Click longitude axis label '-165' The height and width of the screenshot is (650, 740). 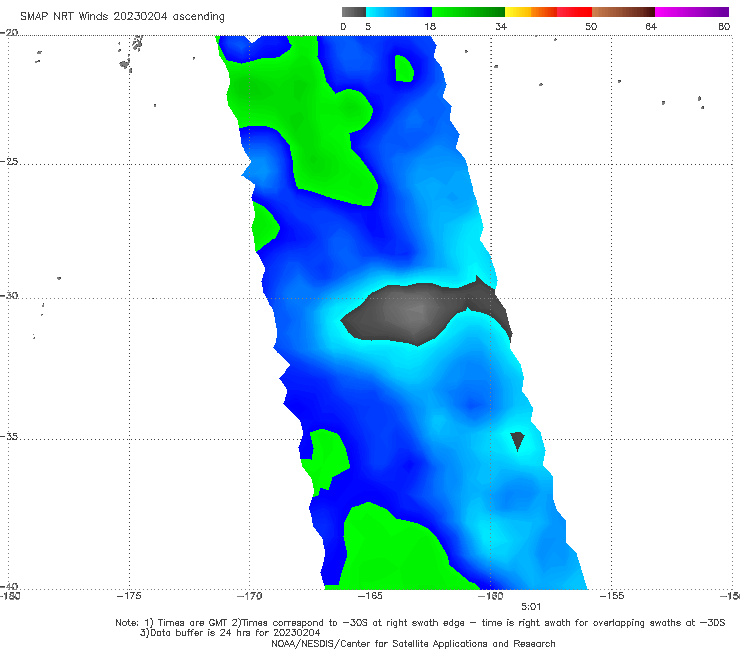370,596
